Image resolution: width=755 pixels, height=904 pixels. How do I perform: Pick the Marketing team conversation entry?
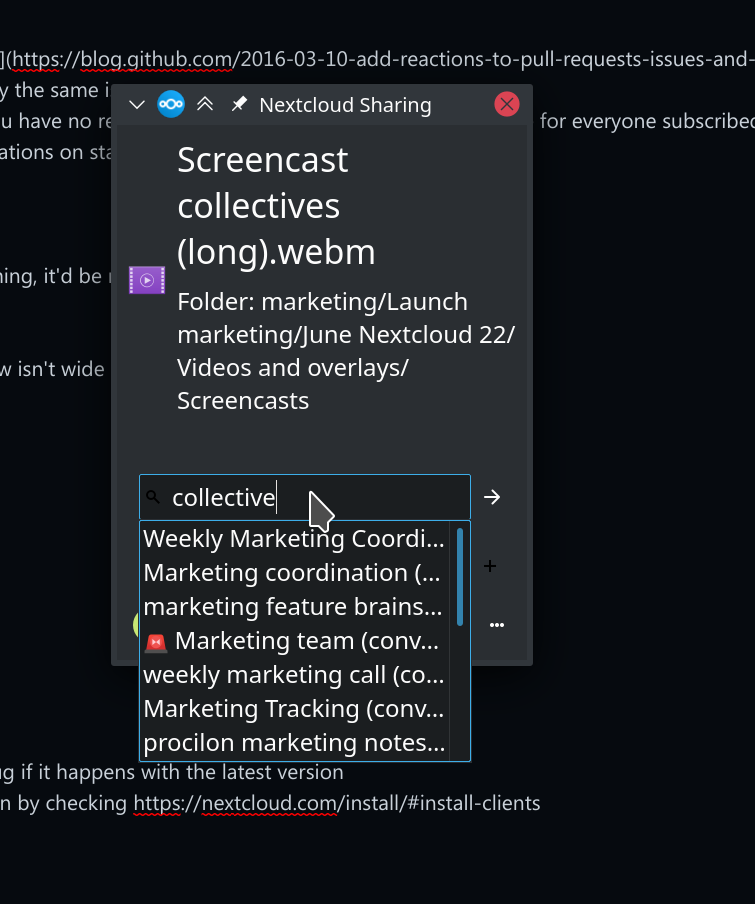[294, 641]
